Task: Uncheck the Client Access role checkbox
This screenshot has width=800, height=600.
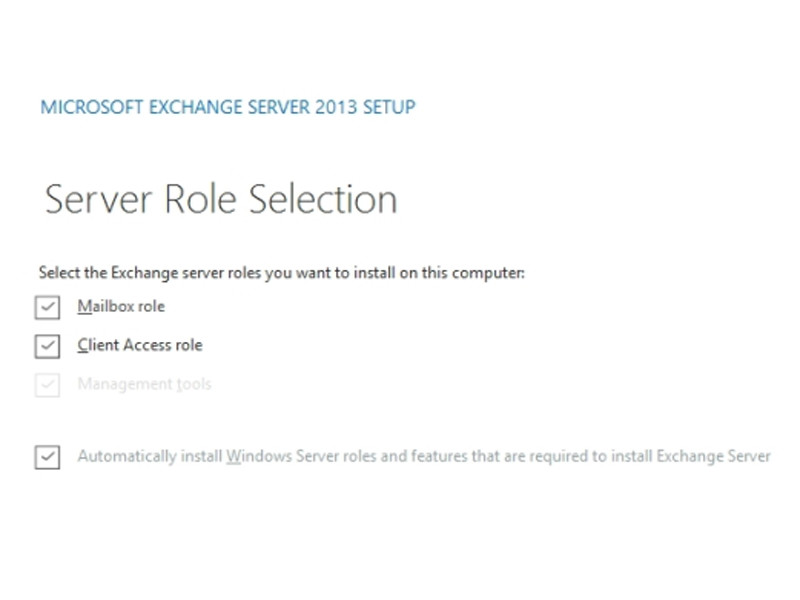Action: [x=47, y=346]
